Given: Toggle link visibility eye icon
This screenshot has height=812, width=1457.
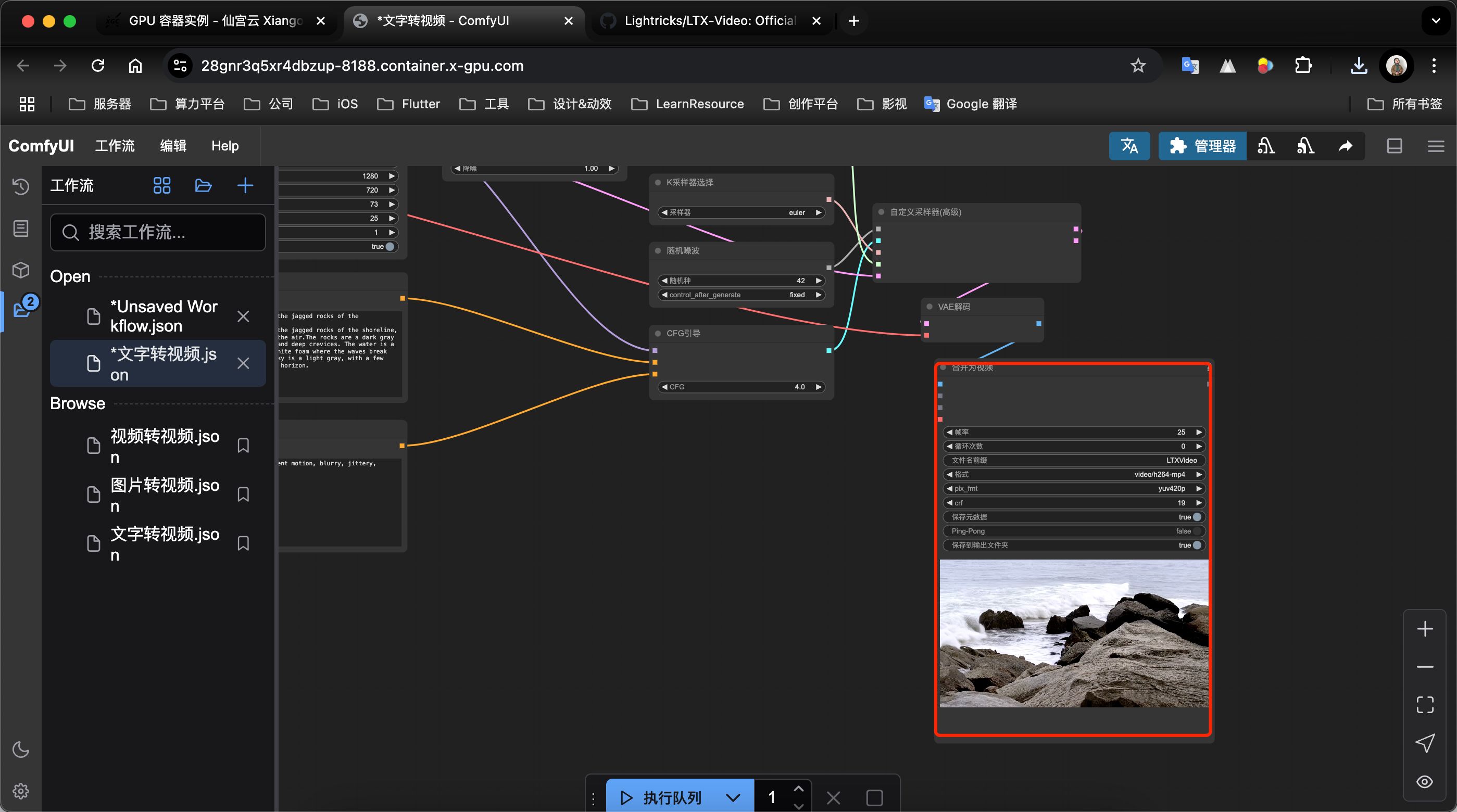Looking at the screenshot, I should [x=1425, y=781].
